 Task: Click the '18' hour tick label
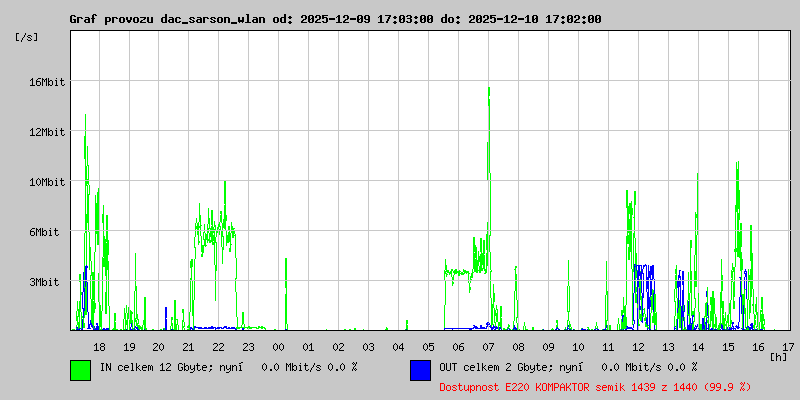tap(99, 347)
